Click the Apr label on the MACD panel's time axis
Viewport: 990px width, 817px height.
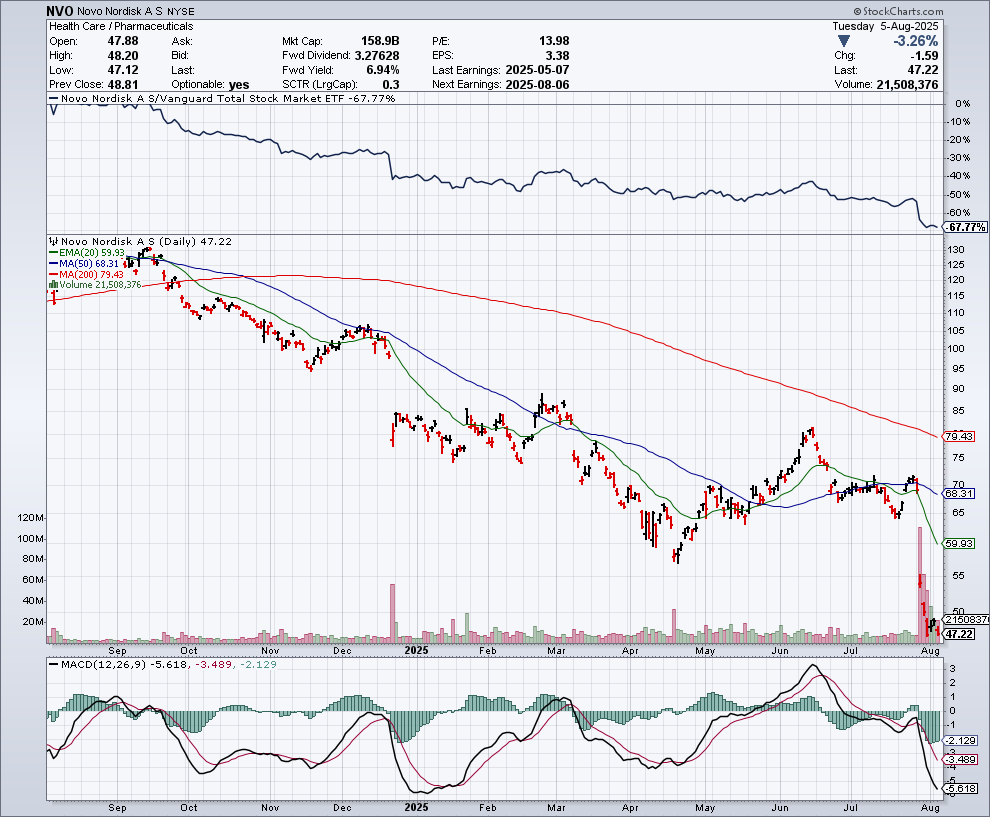point(630,808)
